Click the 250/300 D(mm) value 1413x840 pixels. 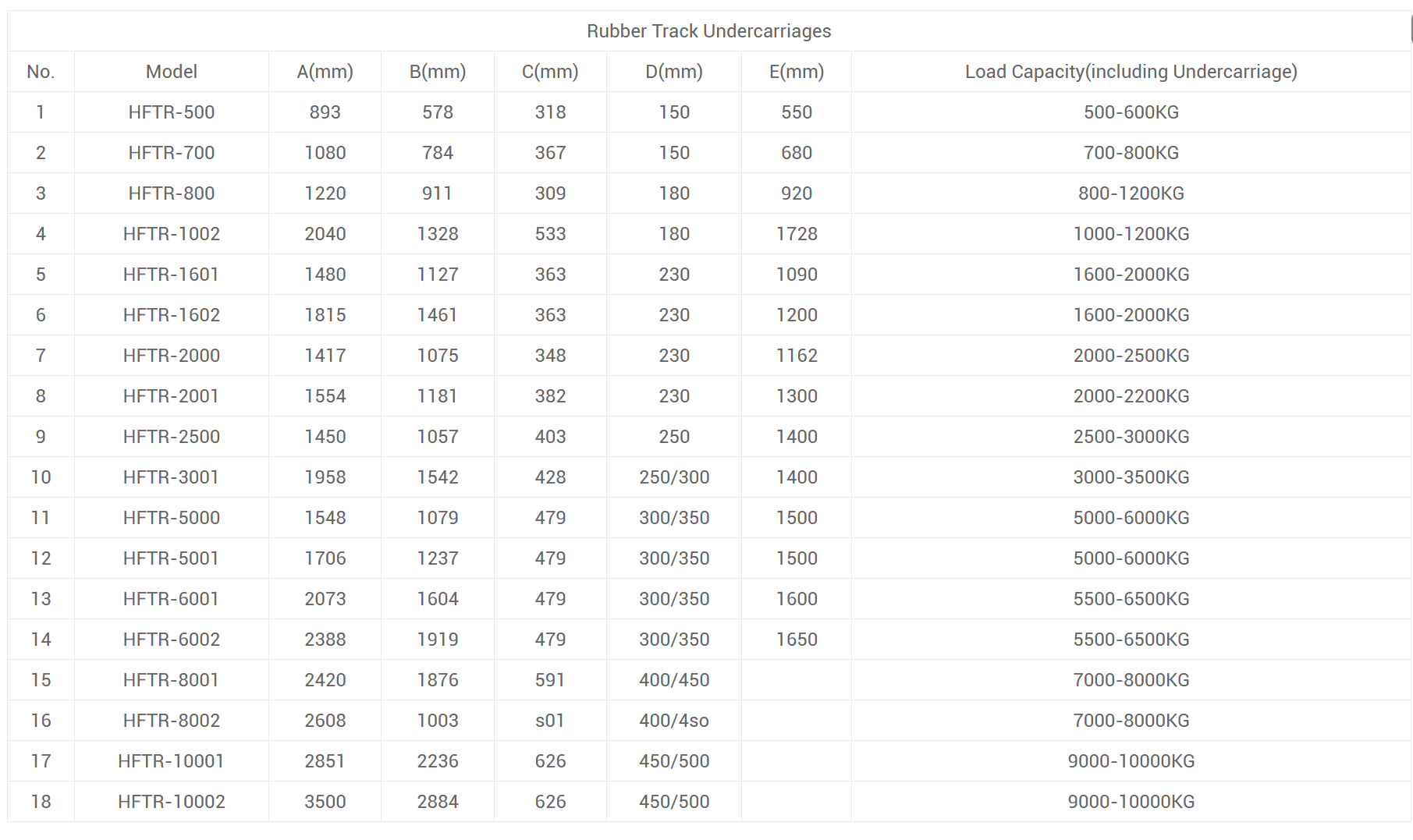point(674,477)
